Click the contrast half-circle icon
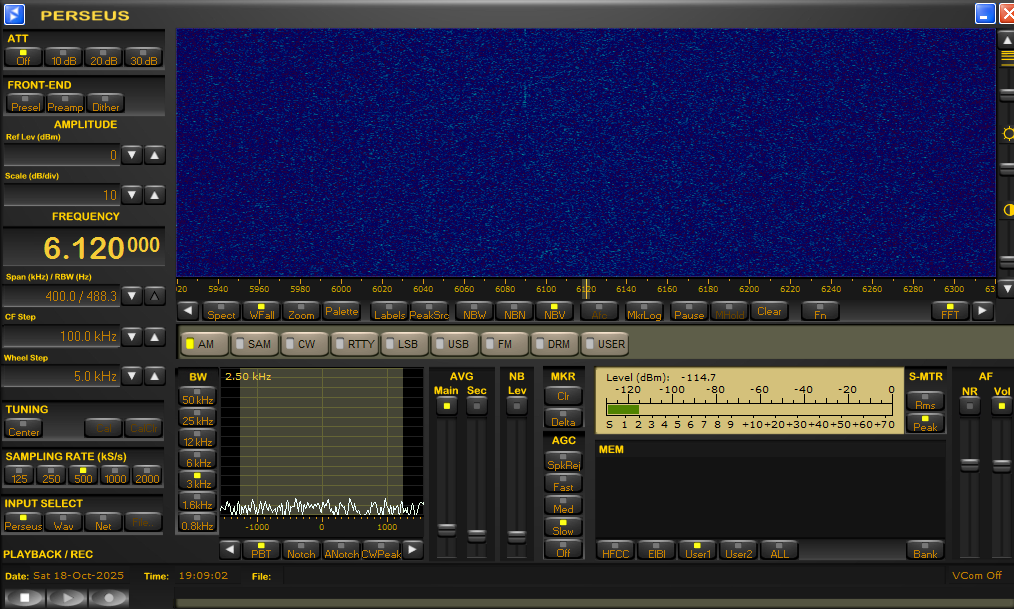This screenshot has width=1014, height=609. [1006, 210]
